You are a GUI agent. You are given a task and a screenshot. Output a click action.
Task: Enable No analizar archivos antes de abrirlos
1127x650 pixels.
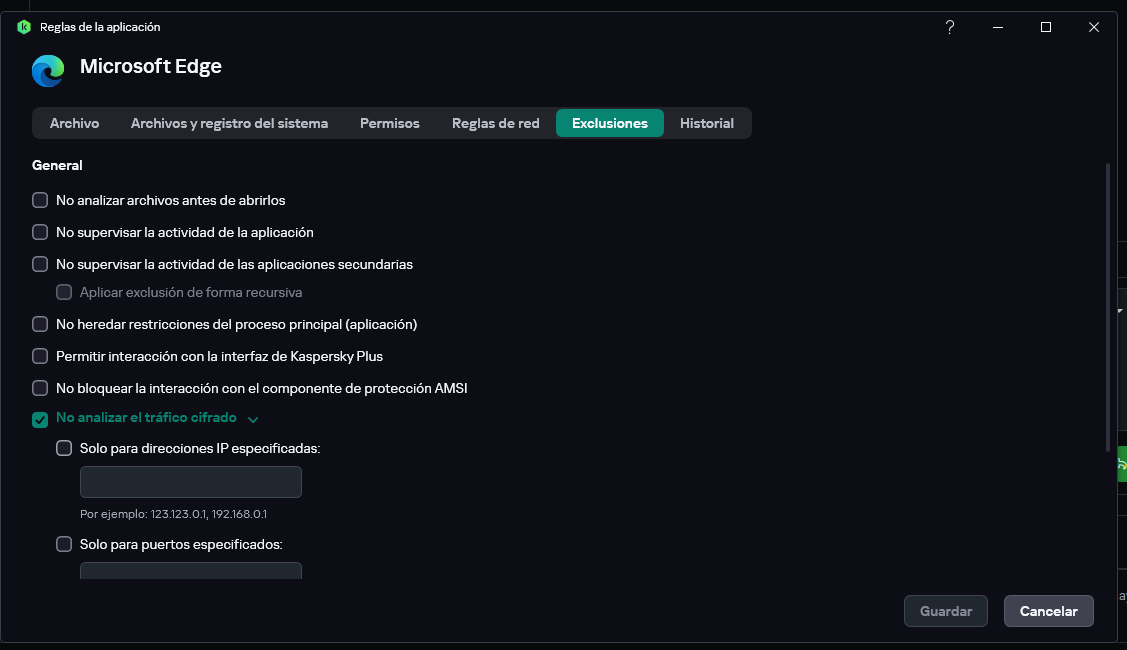pos(40,200)
